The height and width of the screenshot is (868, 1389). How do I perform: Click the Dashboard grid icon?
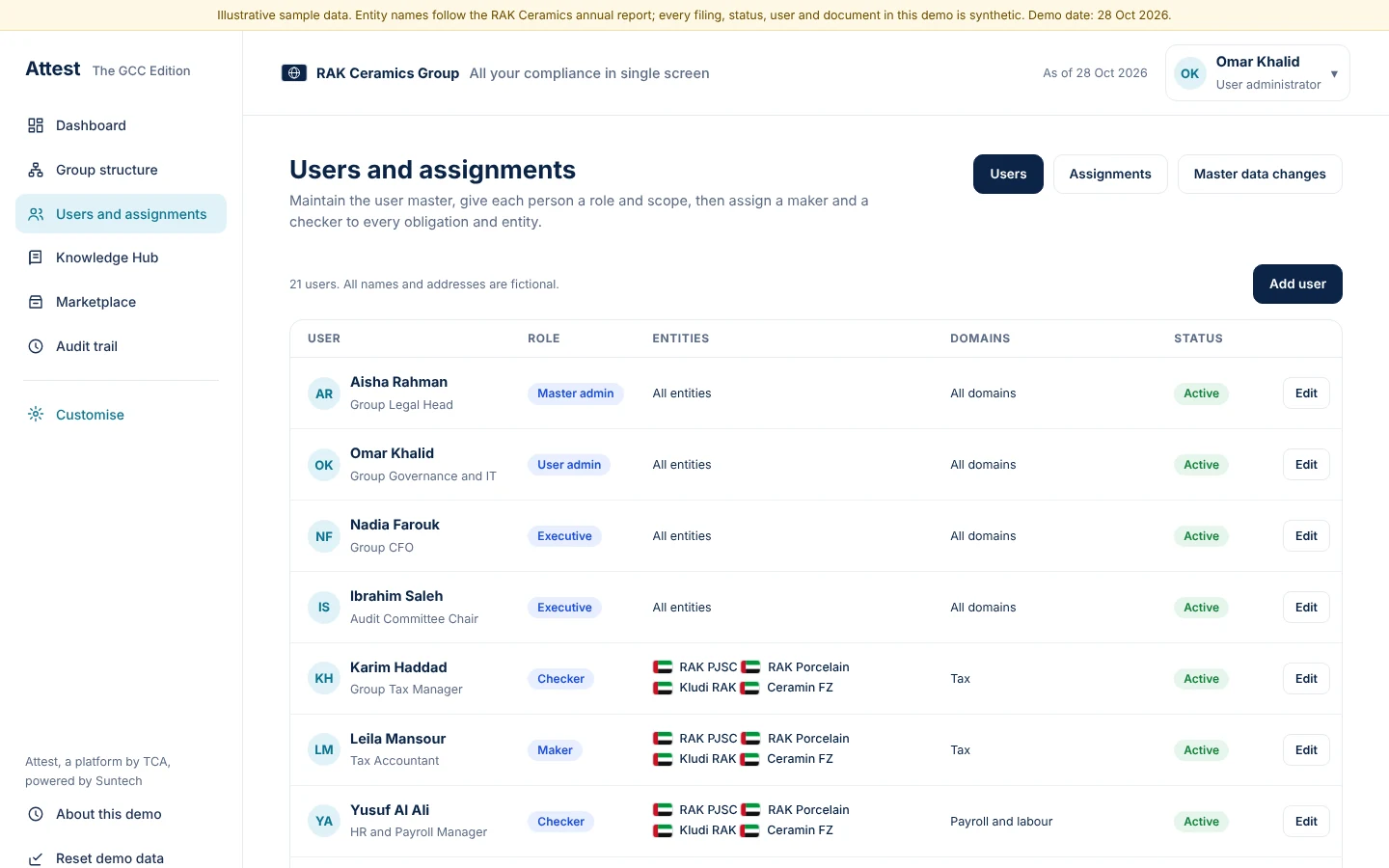point(36,125)
